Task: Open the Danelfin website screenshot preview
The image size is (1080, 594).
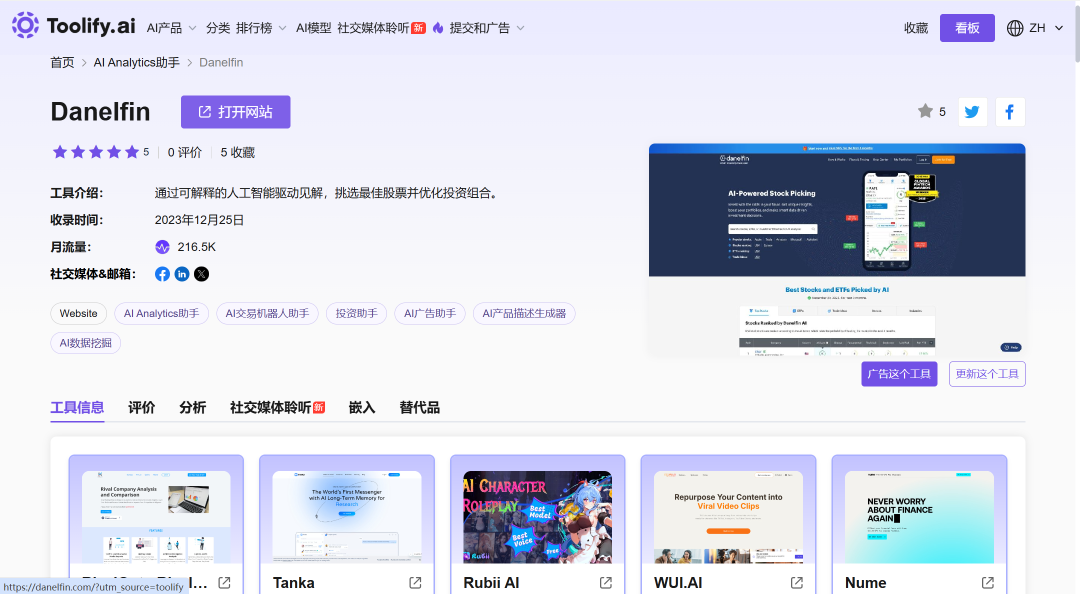Action: (x=837, y=249)
